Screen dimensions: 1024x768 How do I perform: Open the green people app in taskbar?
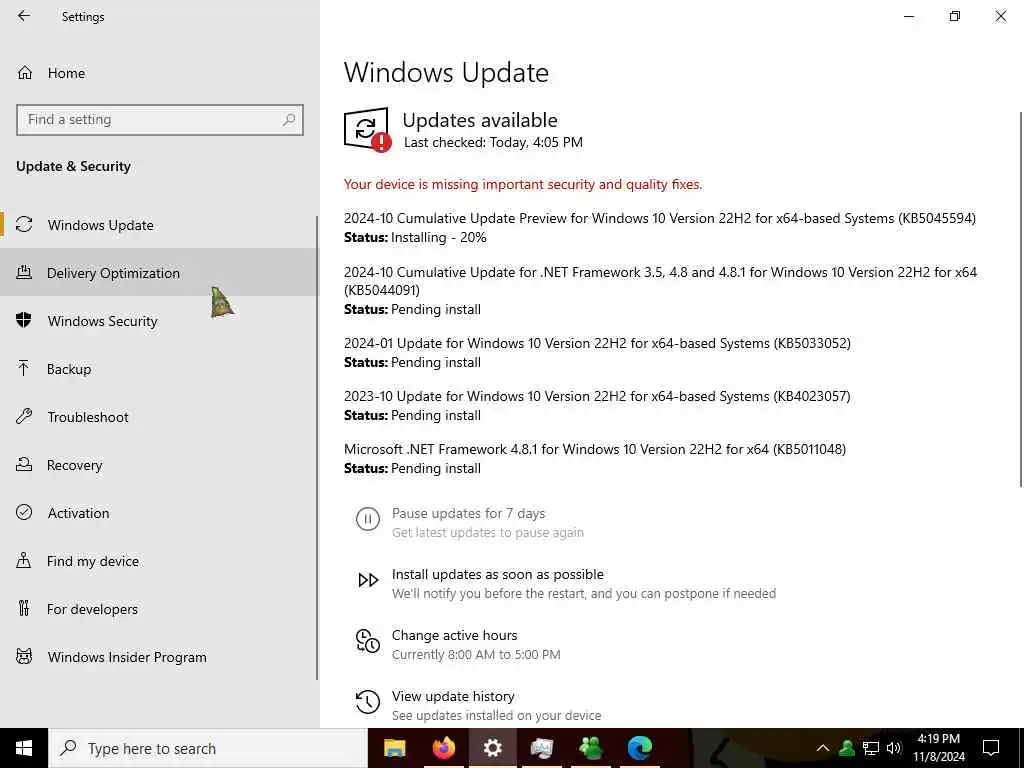point(591,748)
